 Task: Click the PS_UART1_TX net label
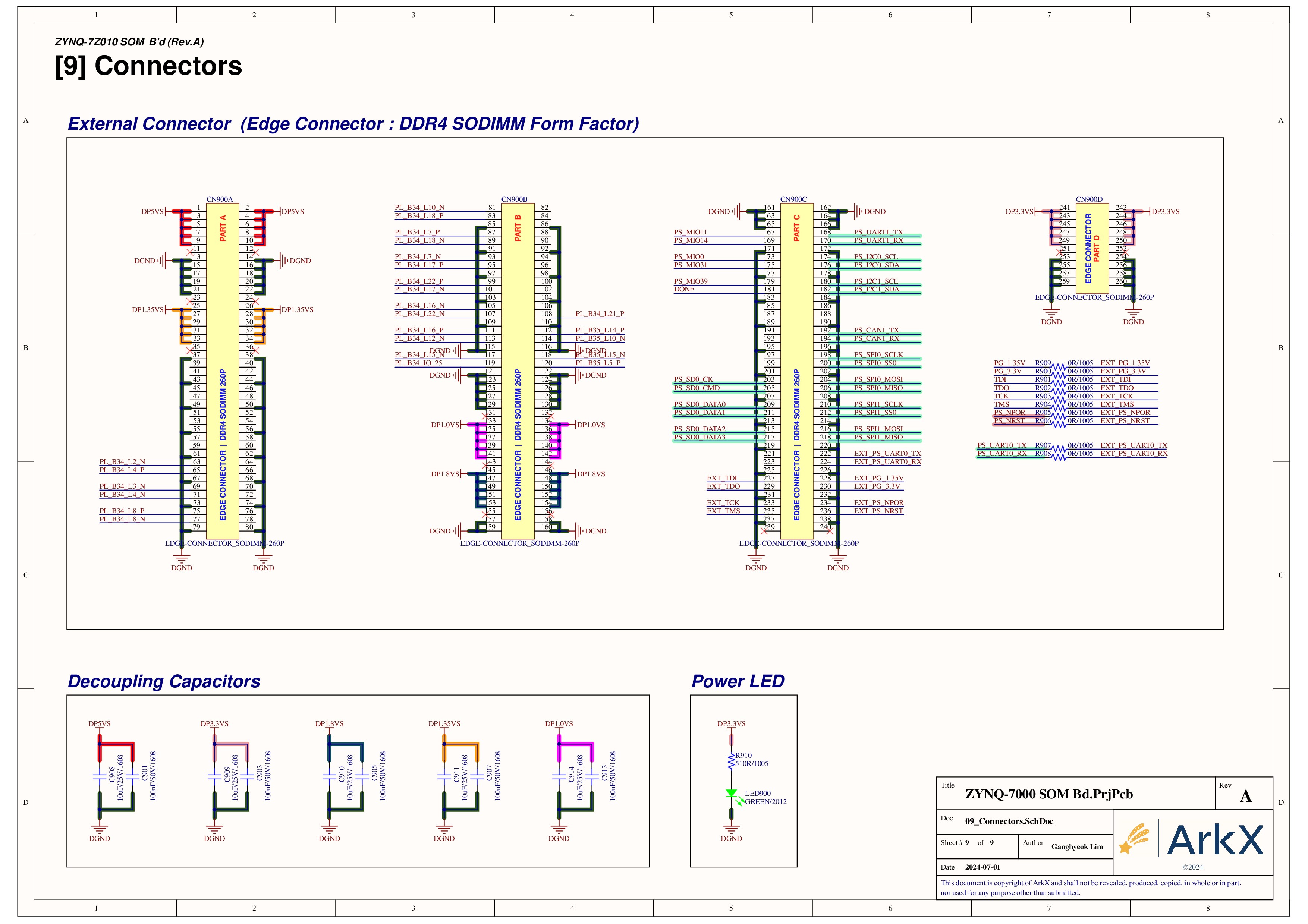(x=878, y=232)
